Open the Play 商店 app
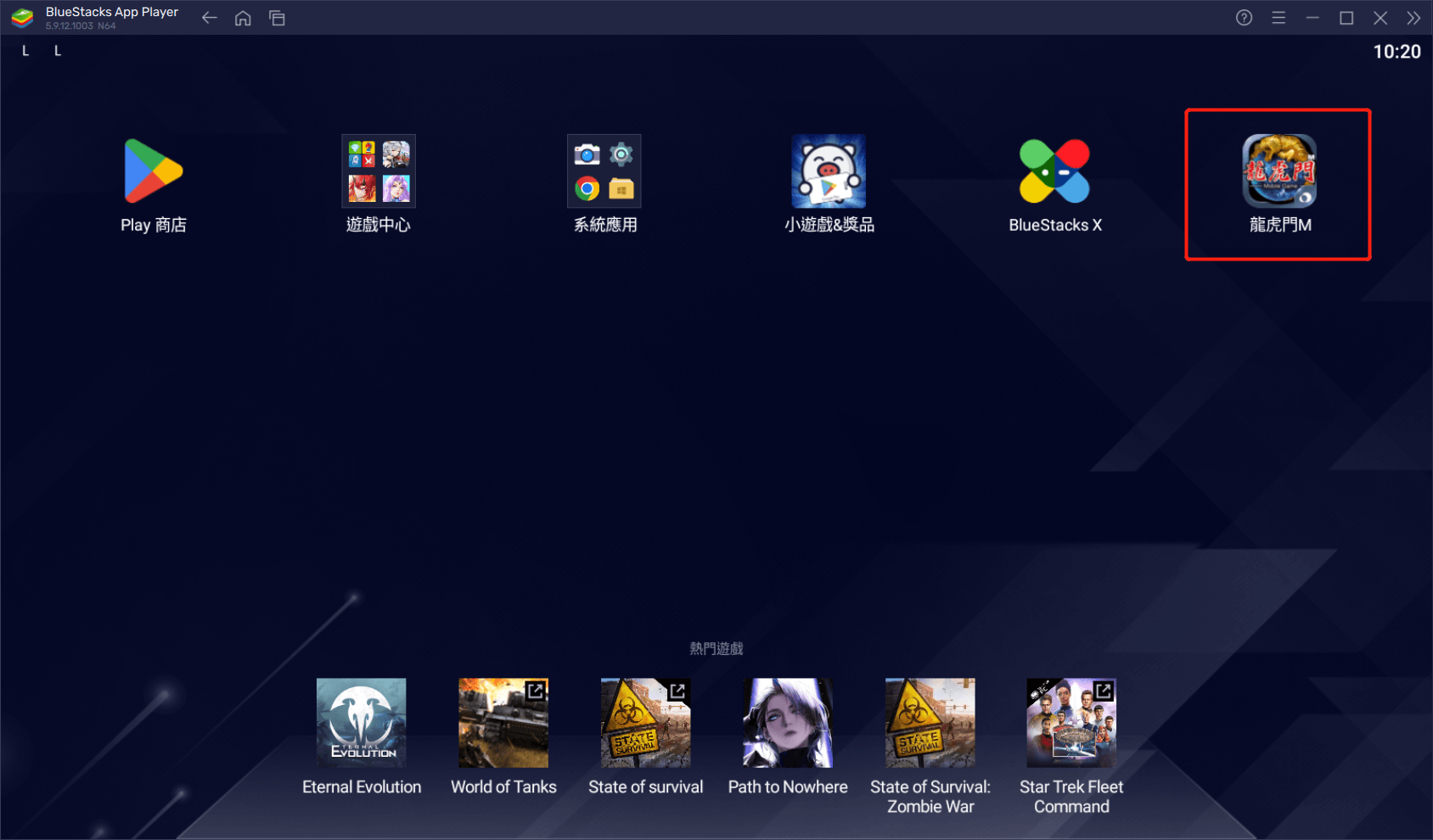The height and width of the screenshot is (840, 1433). click(x=154, y=171)
